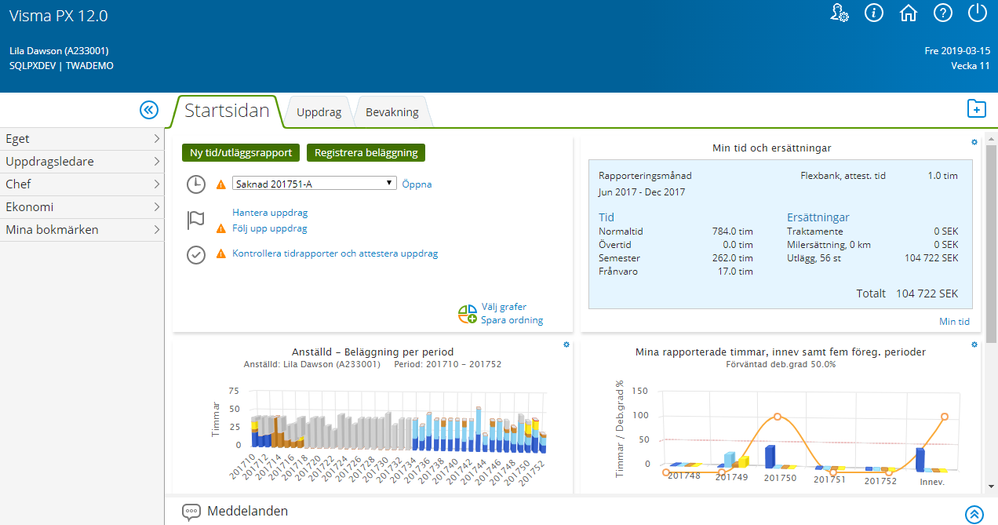998x525 pixels.
Task: Click warning triangle beside Kontrollera tidrapporter
Action: pyautogui.click(x=221, y=254)
